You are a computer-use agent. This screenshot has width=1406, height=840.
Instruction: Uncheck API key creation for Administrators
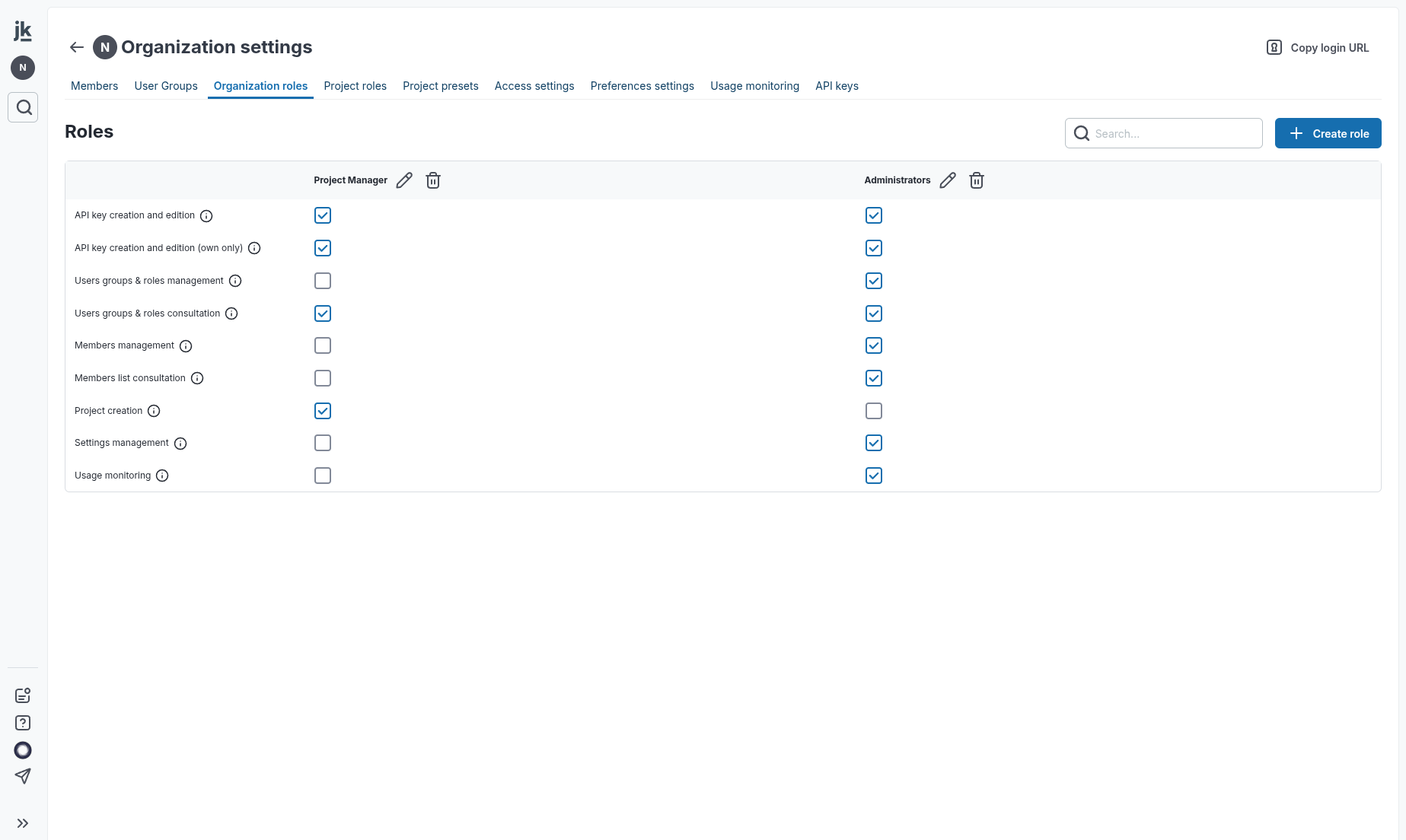[x=874, y=215]
